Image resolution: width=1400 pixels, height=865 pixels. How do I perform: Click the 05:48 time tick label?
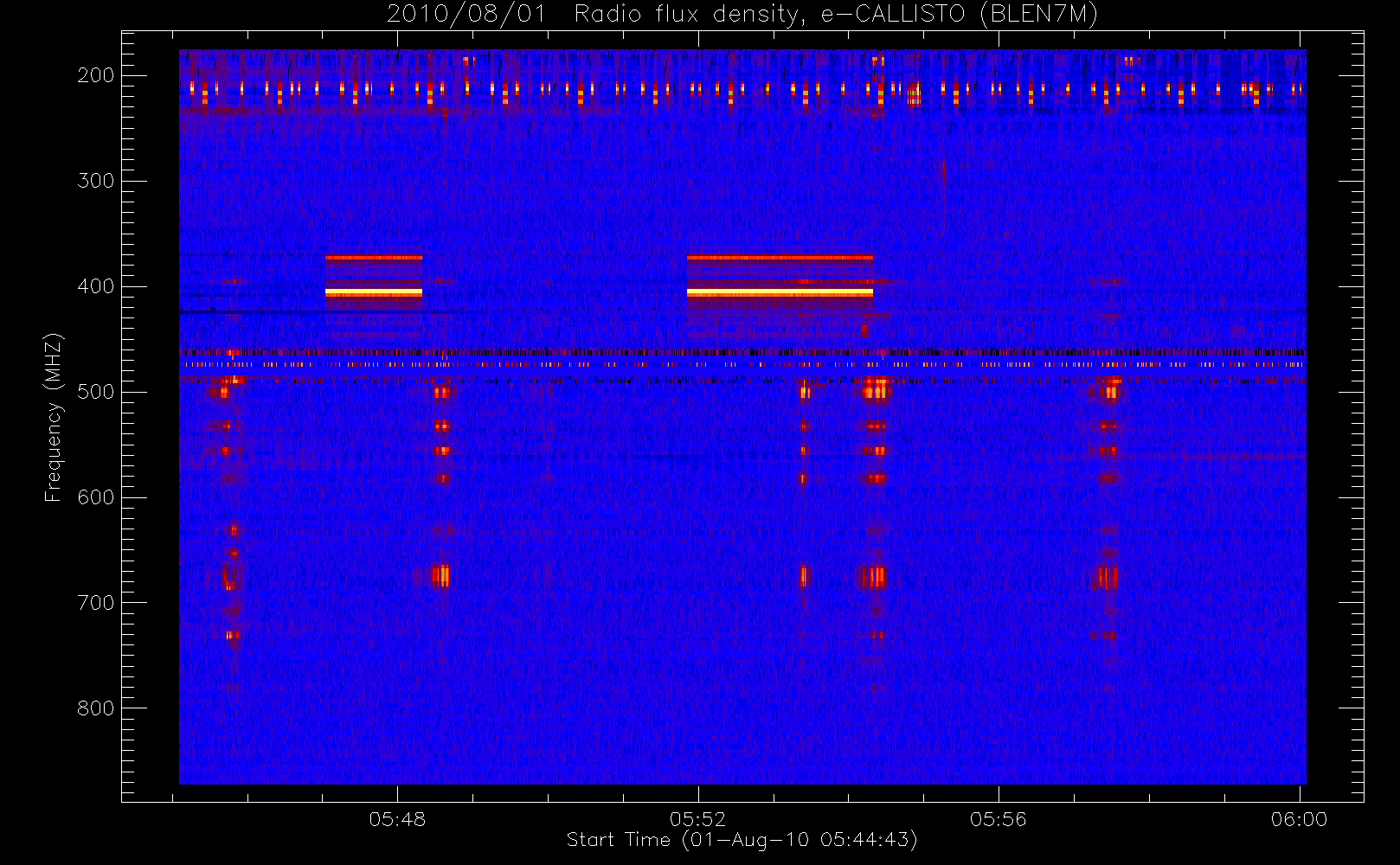point(397,819)
